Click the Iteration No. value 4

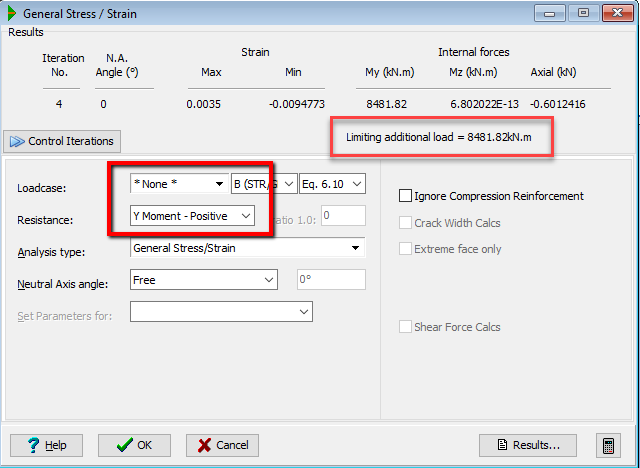[x=59, y=104]
